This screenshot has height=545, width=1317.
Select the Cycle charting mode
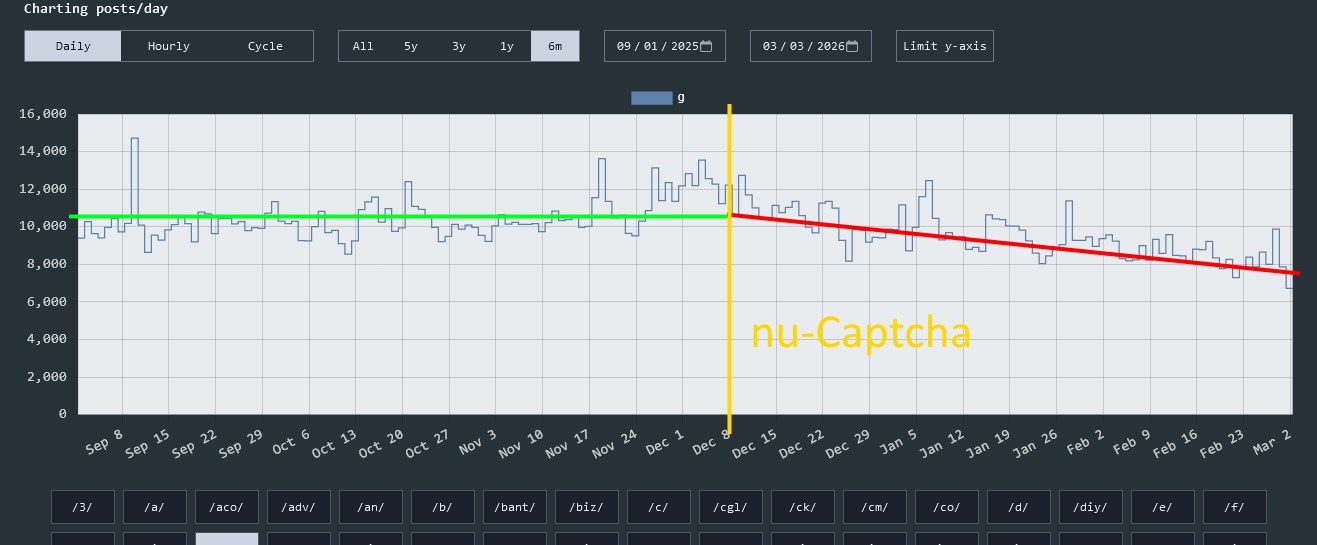pyautogui.click(x=265, y=46)
